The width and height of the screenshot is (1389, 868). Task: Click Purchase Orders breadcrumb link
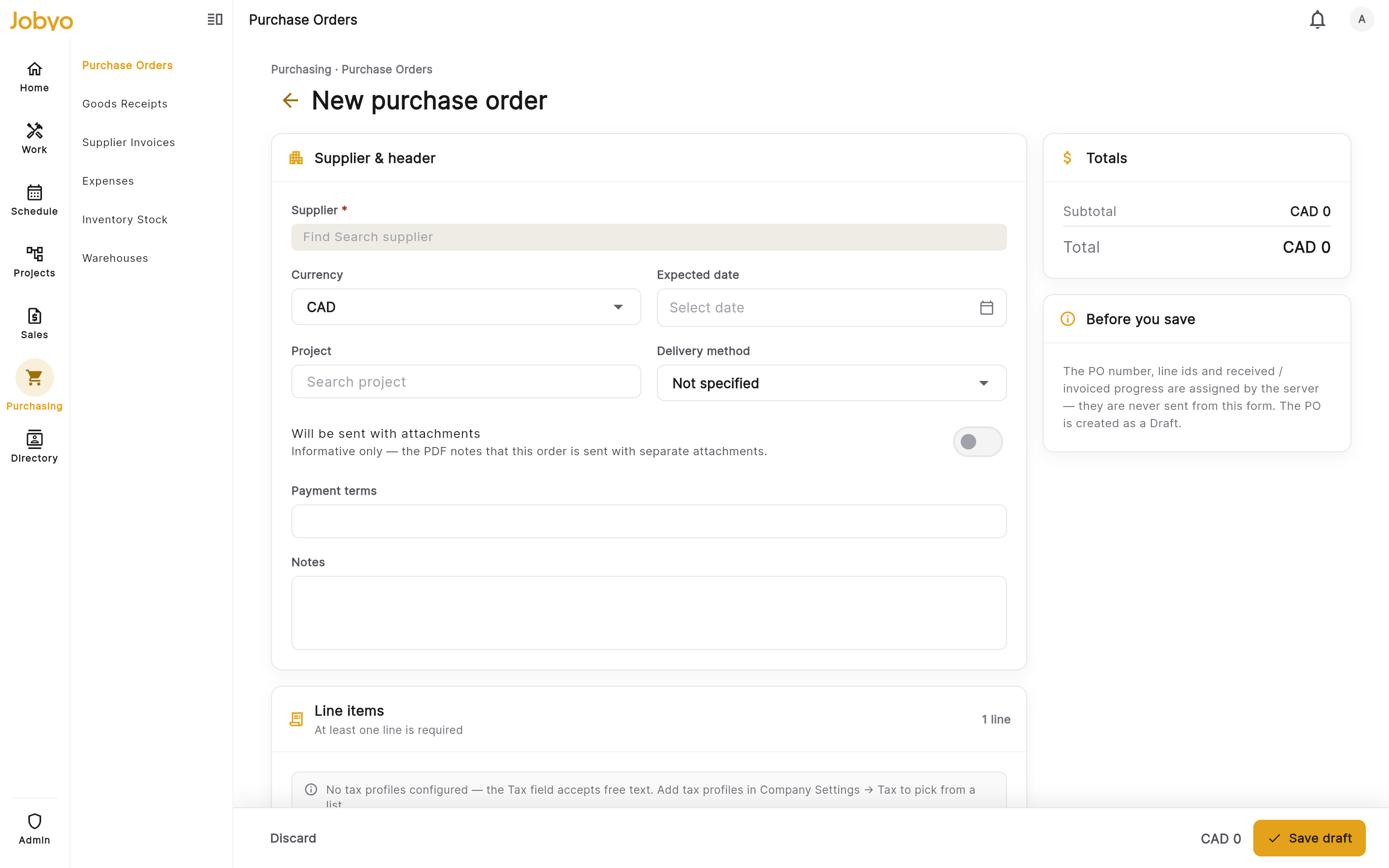click(x=387, y=69)
